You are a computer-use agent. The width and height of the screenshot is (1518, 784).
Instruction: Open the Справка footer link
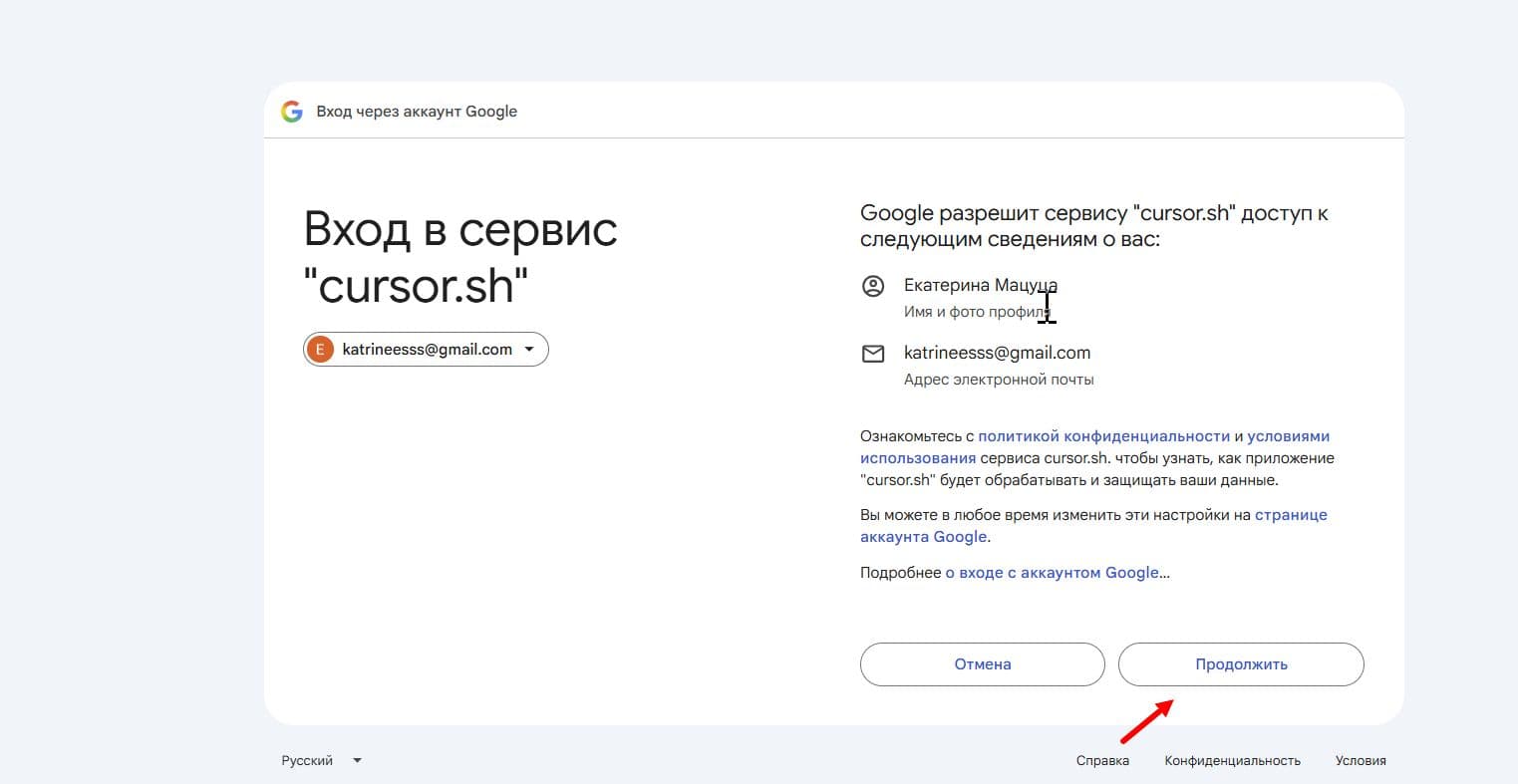(1102, 760)
